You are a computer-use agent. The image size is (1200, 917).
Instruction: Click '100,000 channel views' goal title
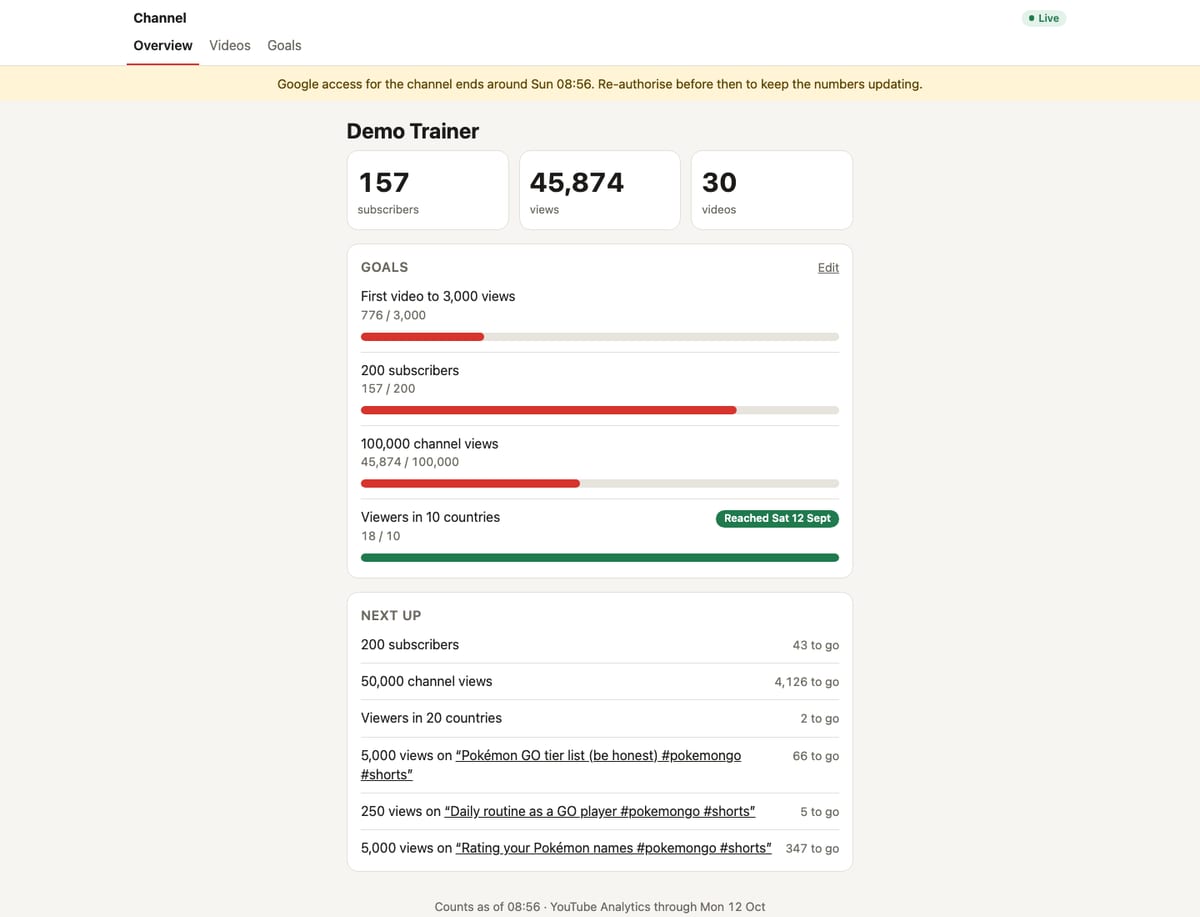(x=429, y=444)
